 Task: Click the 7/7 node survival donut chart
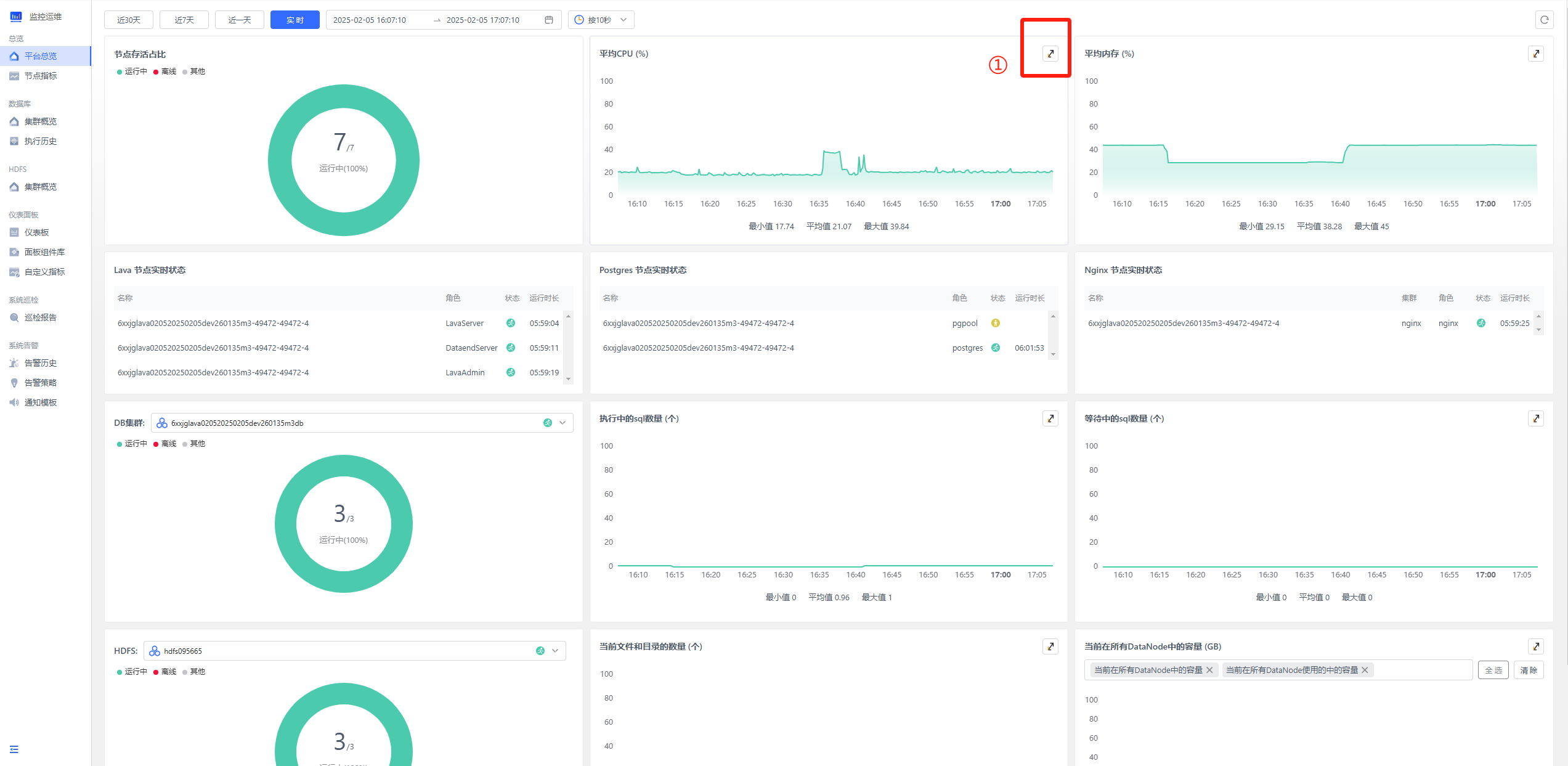click(344, 160)
